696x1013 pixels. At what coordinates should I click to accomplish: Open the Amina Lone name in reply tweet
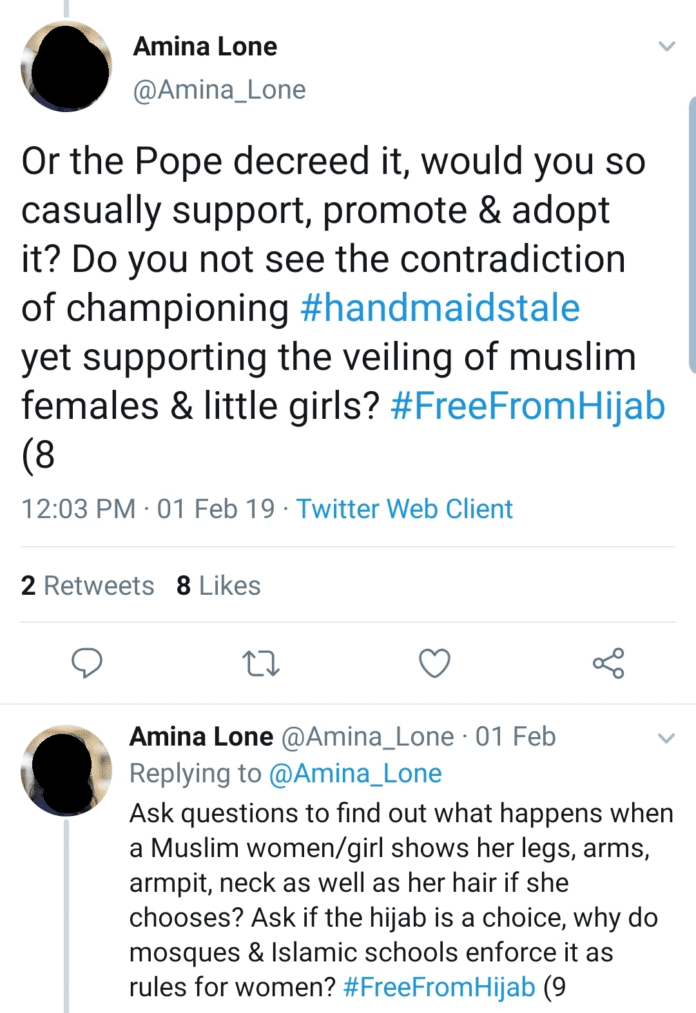[x=201, y=736]
